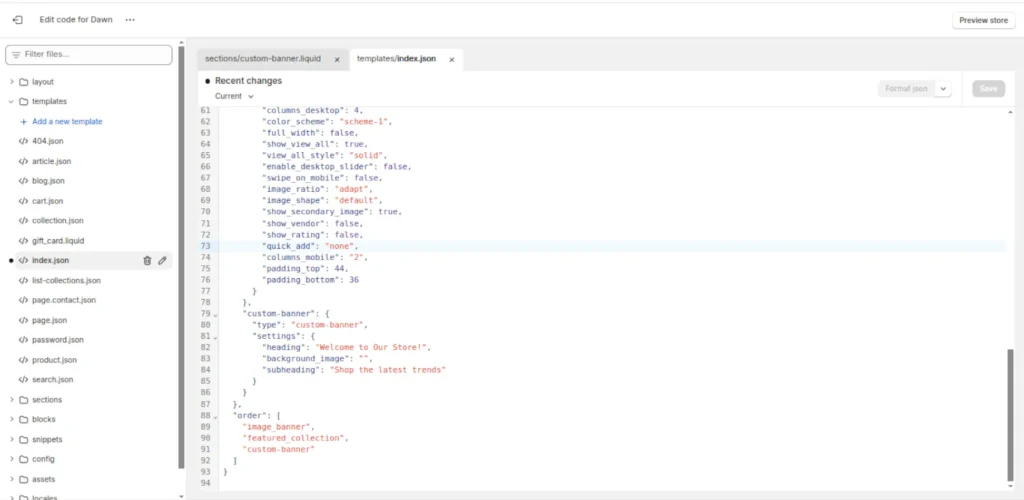Viewport: 1024px width, 500px height.
Task: Click the filter icon in search box
Action: tap(16, 55)
